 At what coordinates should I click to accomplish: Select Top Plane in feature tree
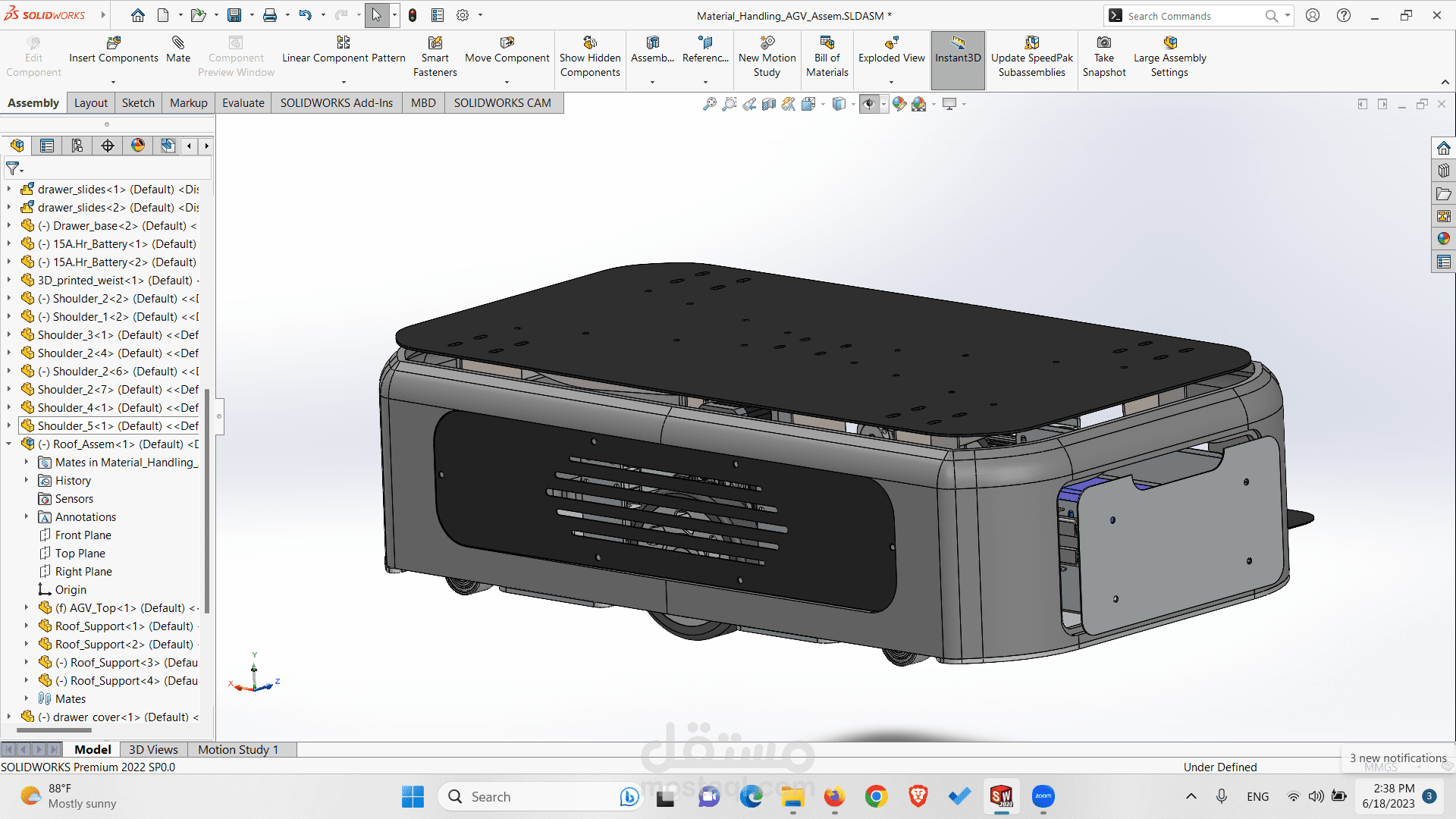pyautogui.click(x=80, y=554)
